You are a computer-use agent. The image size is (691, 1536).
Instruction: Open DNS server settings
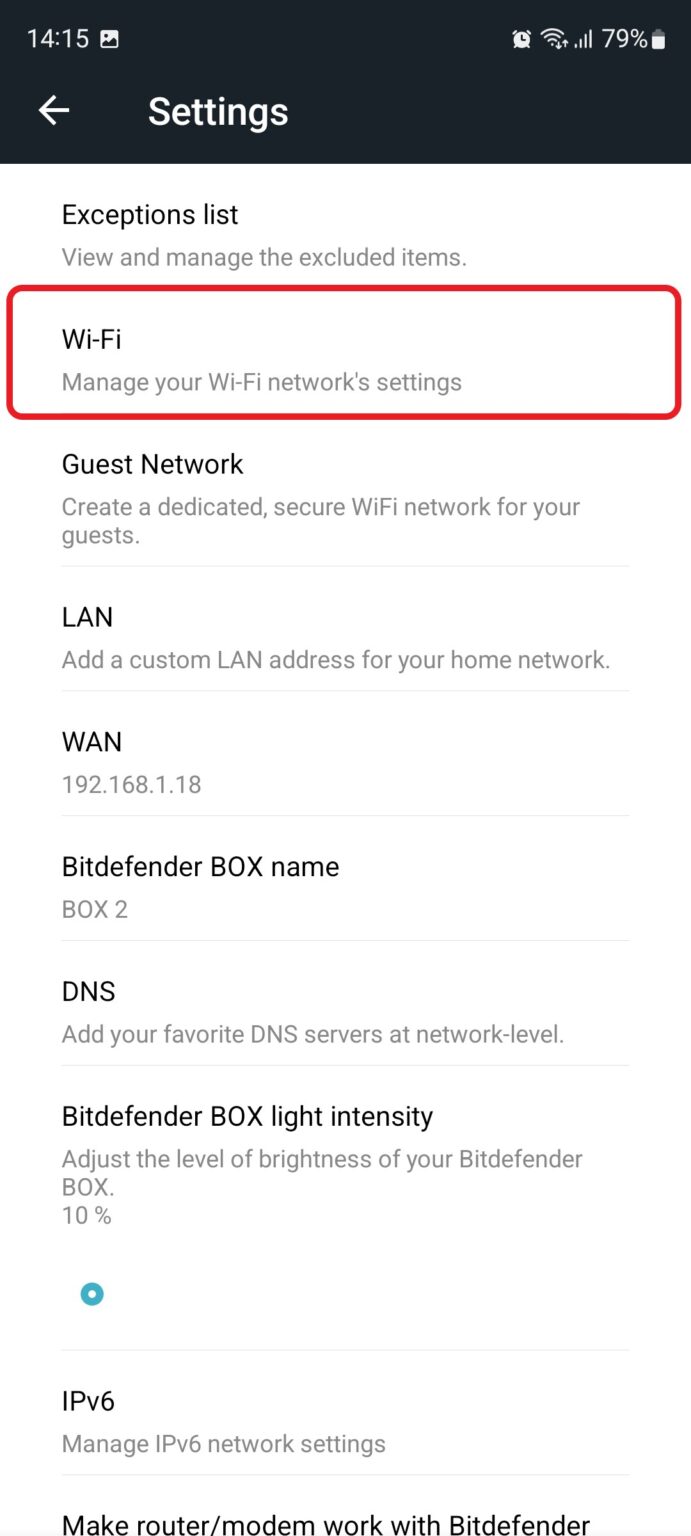(x=345, y=1010)
